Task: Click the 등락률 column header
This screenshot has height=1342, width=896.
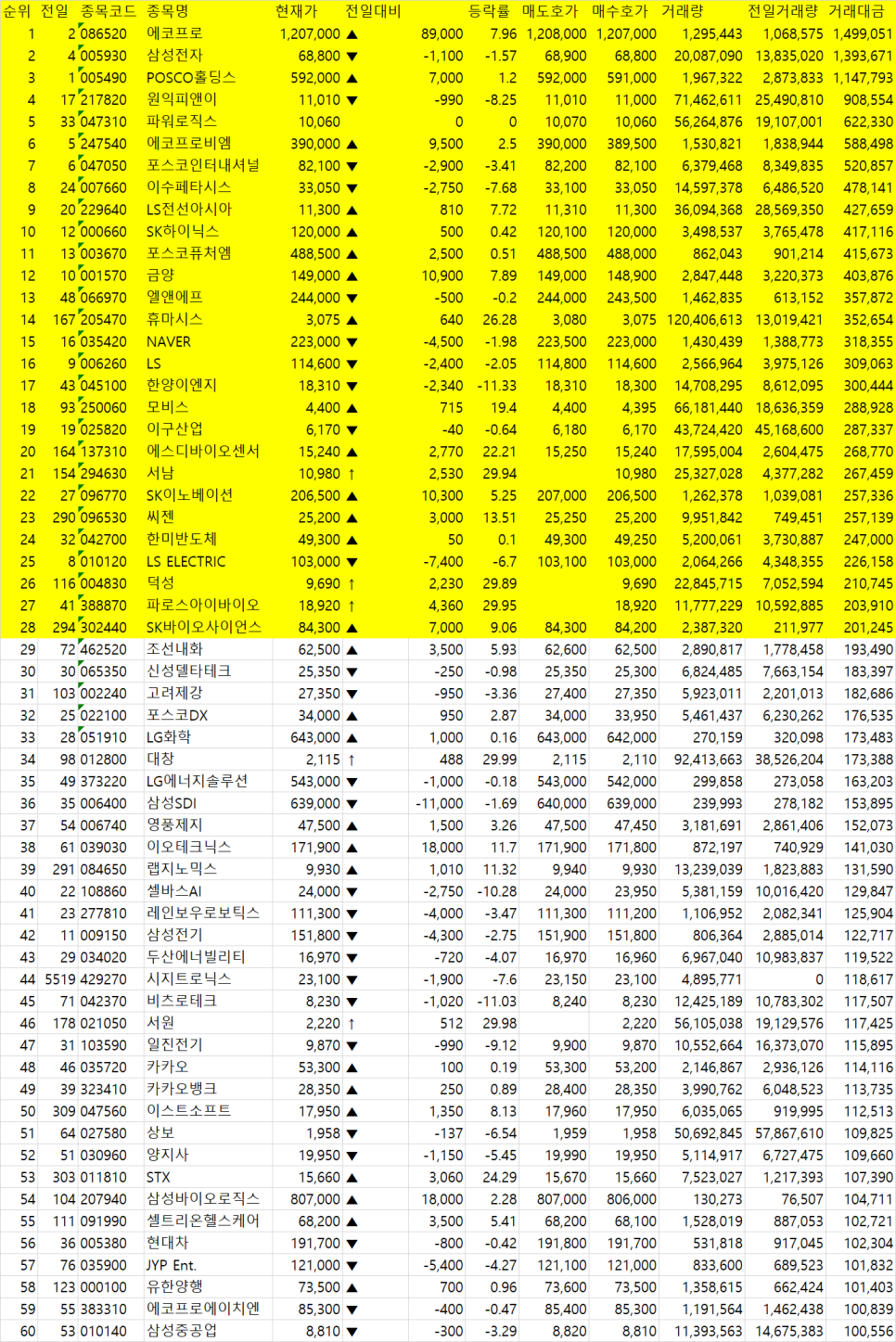Action: (489, 11)
